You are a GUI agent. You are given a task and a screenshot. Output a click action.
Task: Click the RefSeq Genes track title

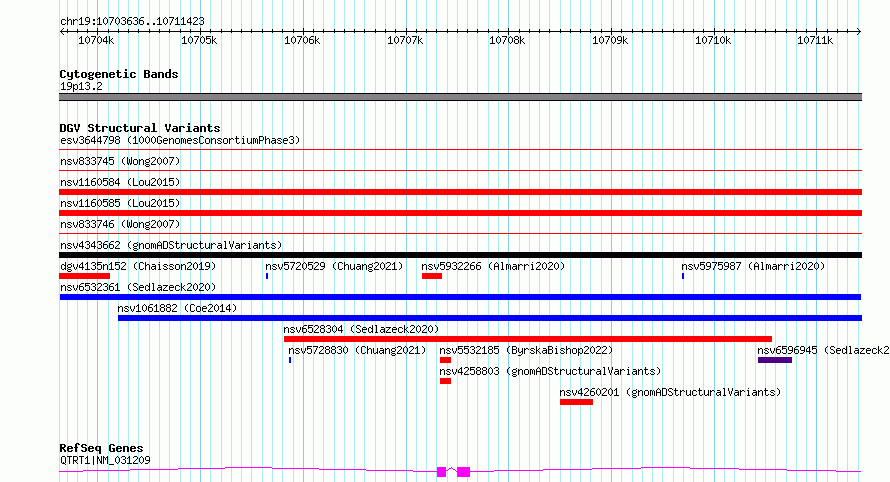[101, 448]
